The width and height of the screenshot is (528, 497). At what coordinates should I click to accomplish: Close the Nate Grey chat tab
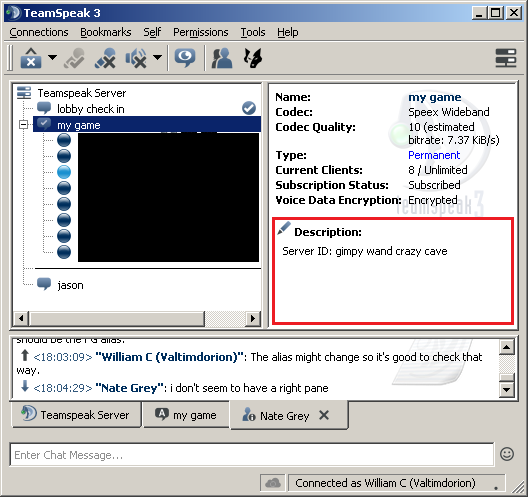(x=324, y=416)
